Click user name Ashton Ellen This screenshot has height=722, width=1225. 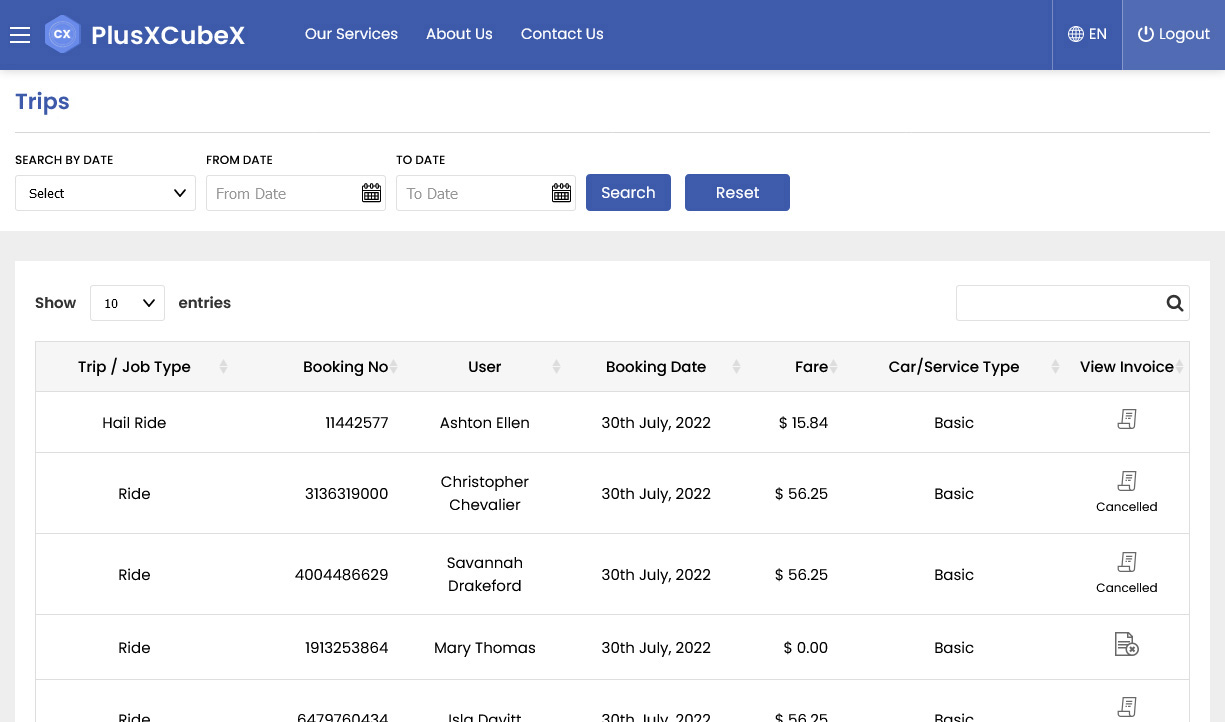[x=485, y=423]
